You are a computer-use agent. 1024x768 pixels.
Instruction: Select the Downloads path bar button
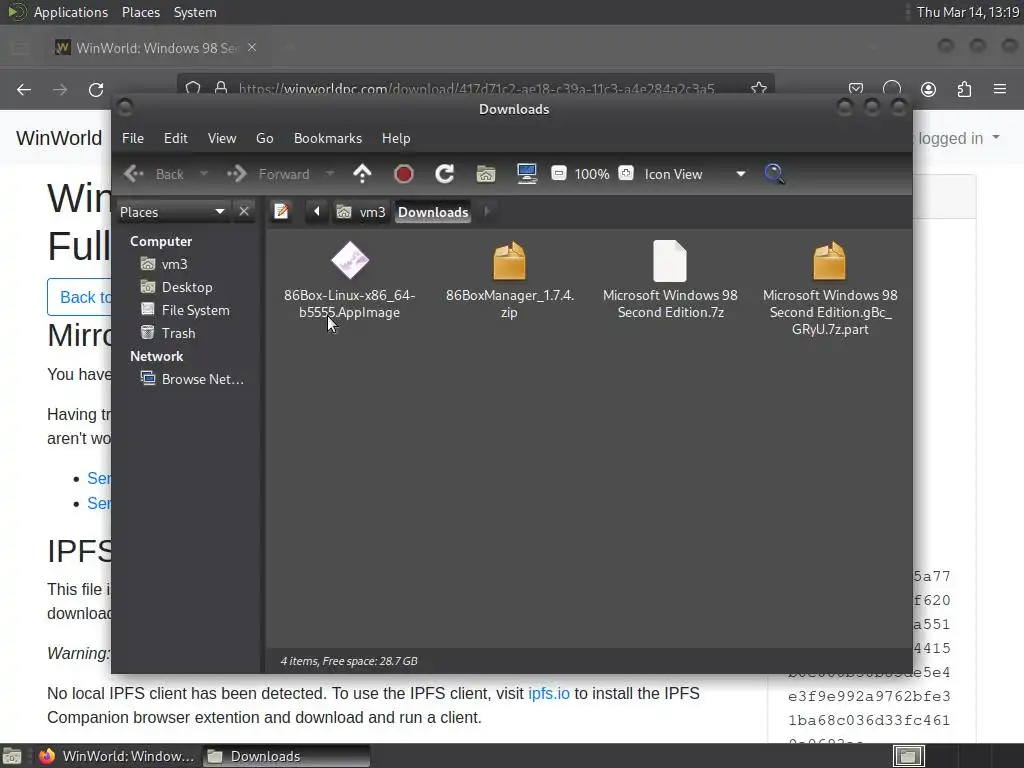(x=433, y=212)
